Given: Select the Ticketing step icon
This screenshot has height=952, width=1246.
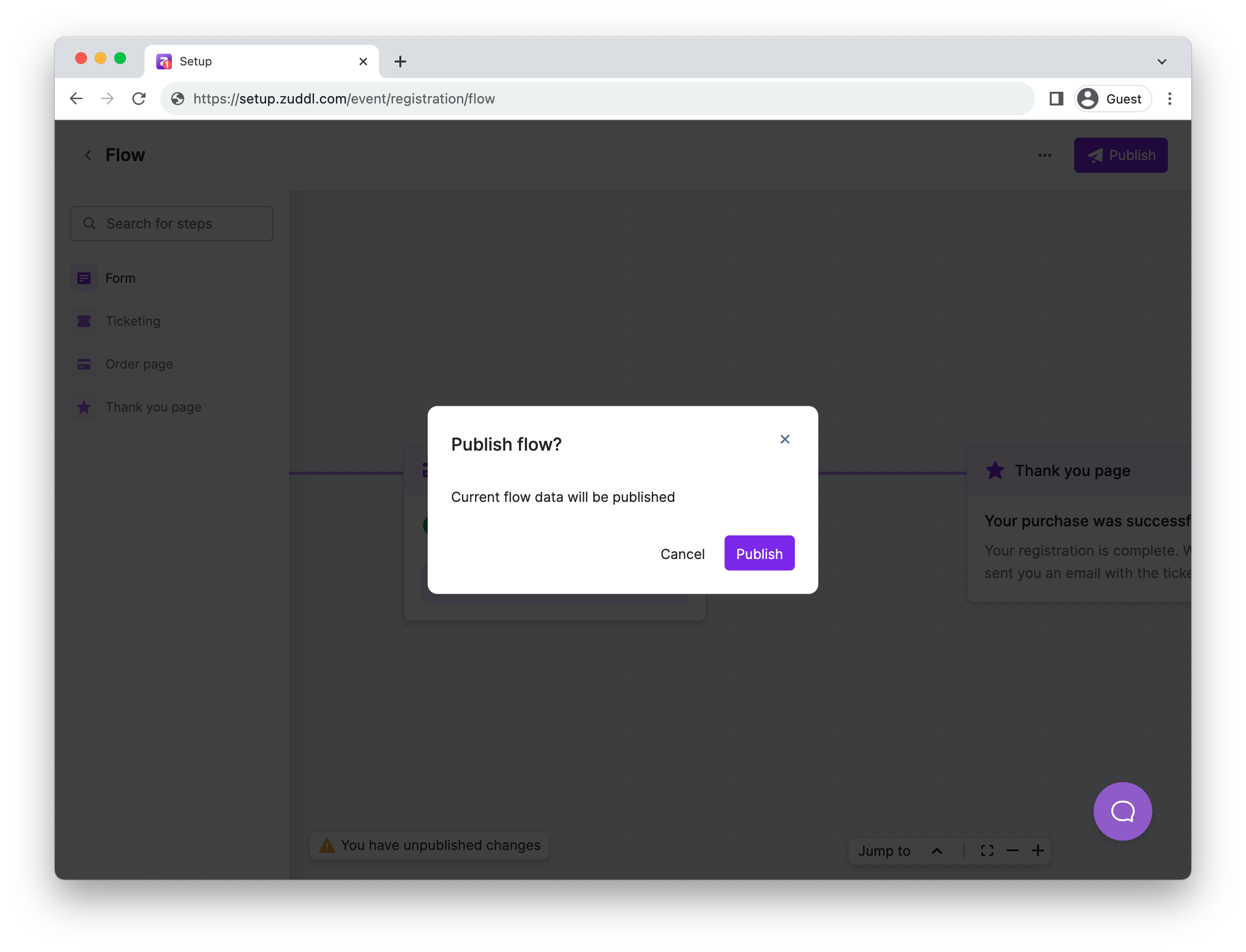Looking at the screenshot, I should [84, 321].
